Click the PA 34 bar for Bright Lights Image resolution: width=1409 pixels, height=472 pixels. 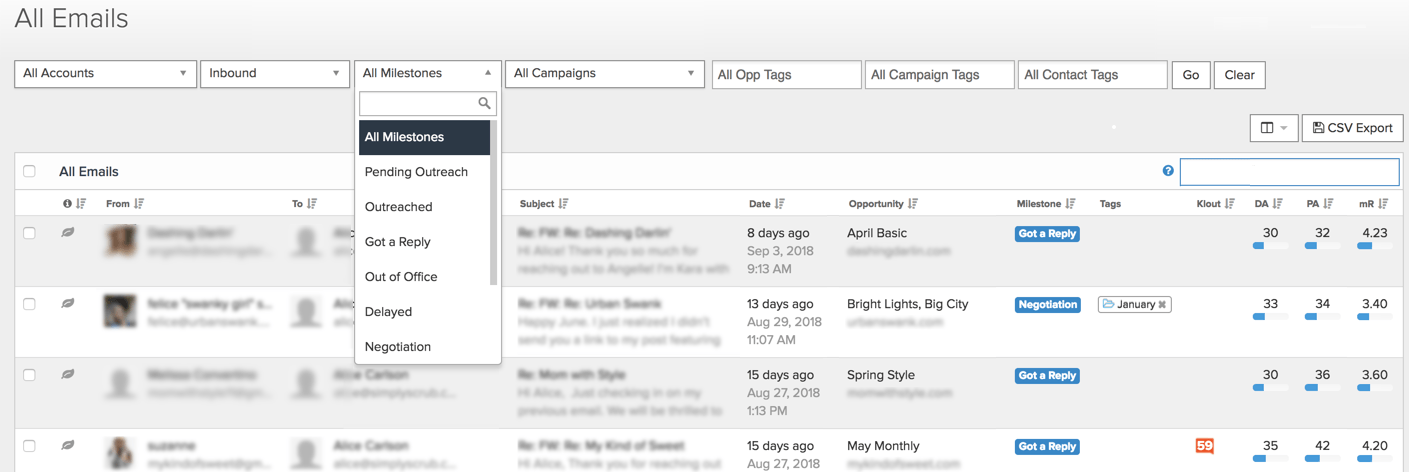click(x=1322, y=317)
